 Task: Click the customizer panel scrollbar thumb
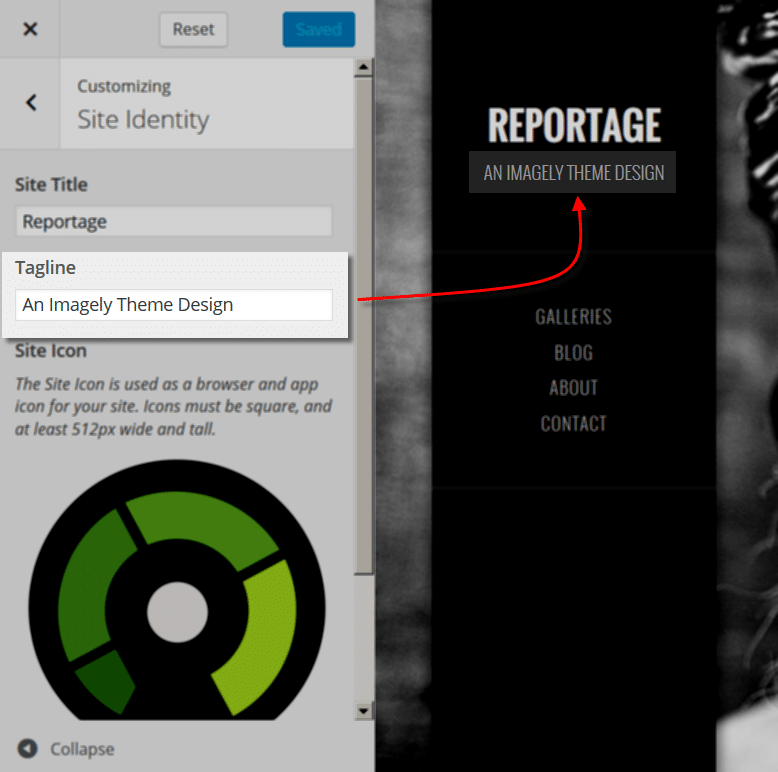tap(364, 325)
